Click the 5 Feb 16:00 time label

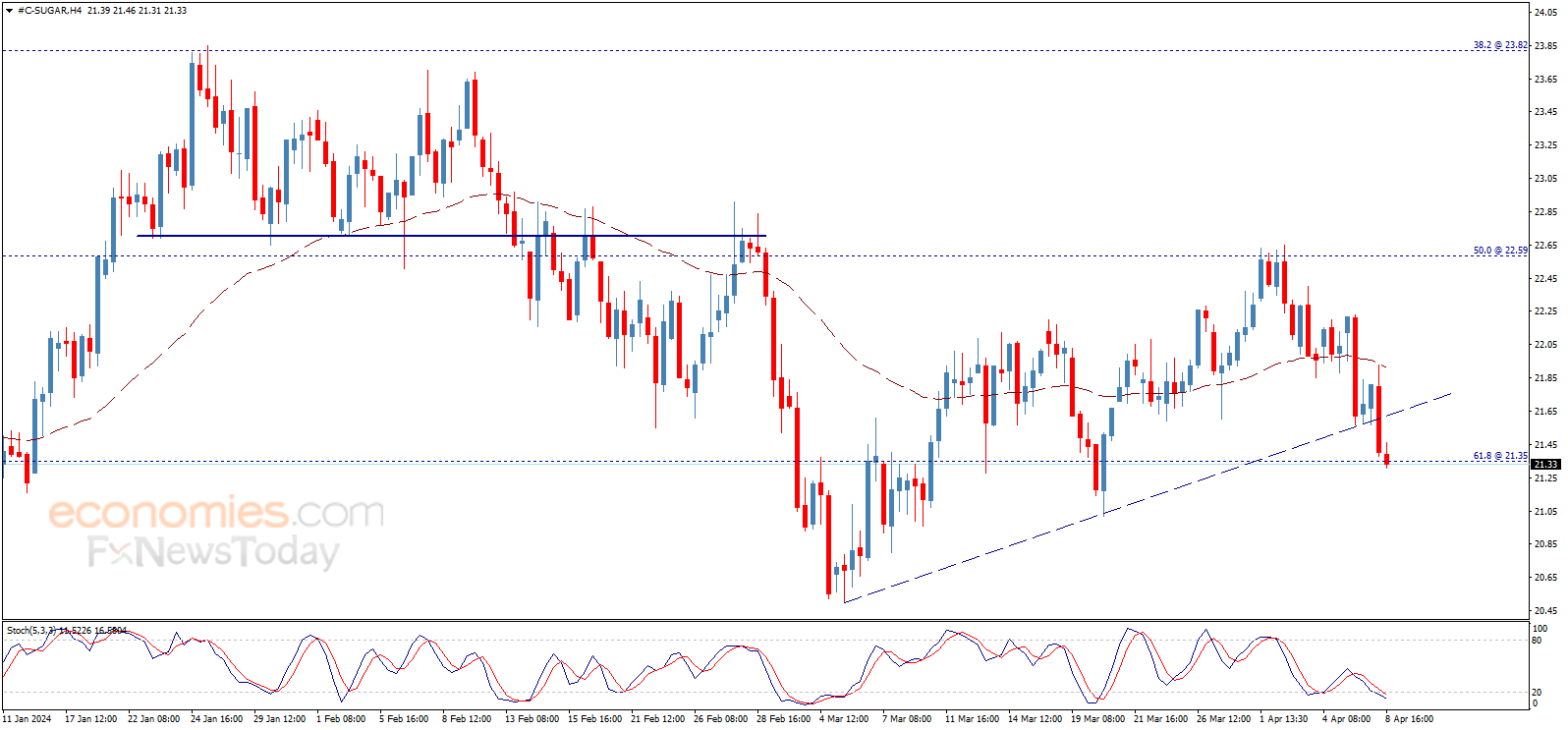pyautogui.click(x=404, y=719)
